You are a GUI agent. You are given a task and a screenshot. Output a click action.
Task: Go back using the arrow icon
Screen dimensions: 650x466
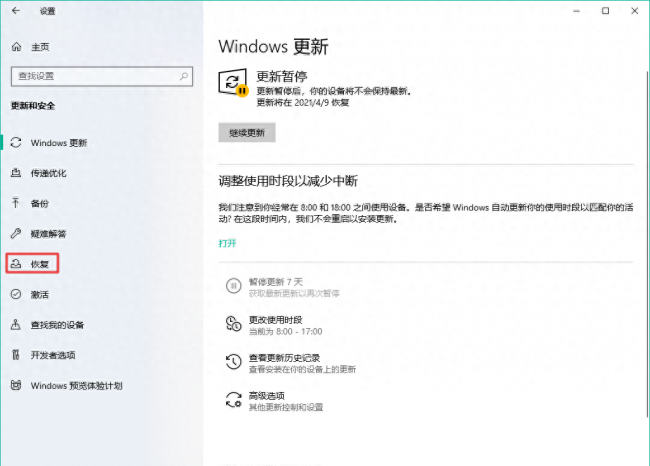16,11
